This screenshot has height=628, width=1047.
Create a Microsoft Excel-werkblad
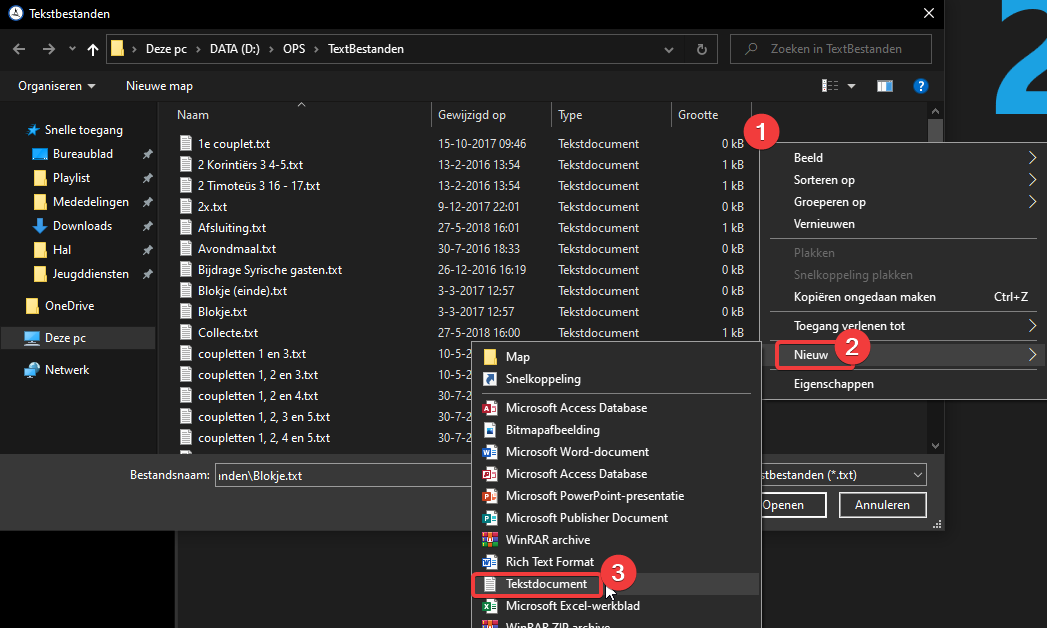click(x=615, y=606)
